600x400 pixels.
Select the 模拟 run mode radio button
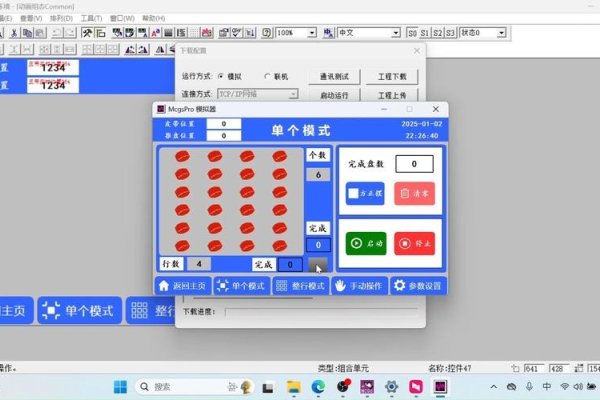(x=221, y=77)
